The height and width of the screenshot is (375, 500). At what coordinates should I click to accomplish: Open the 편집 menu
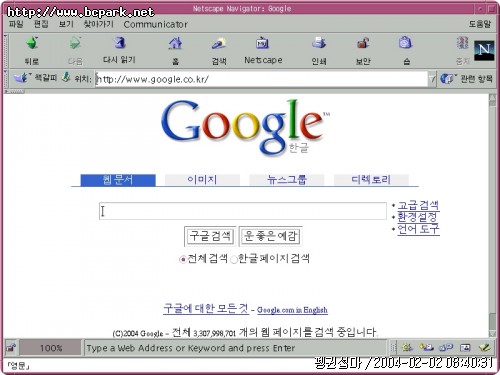(41, 24)
